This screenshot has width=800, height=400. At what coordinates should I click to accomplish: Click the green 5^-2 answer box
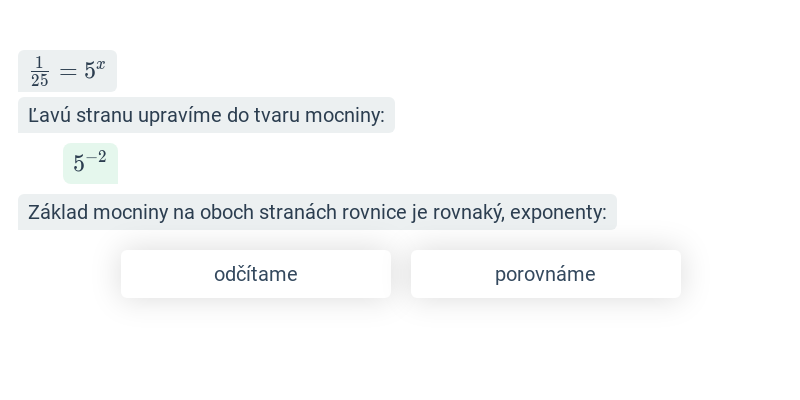[90, 163]
